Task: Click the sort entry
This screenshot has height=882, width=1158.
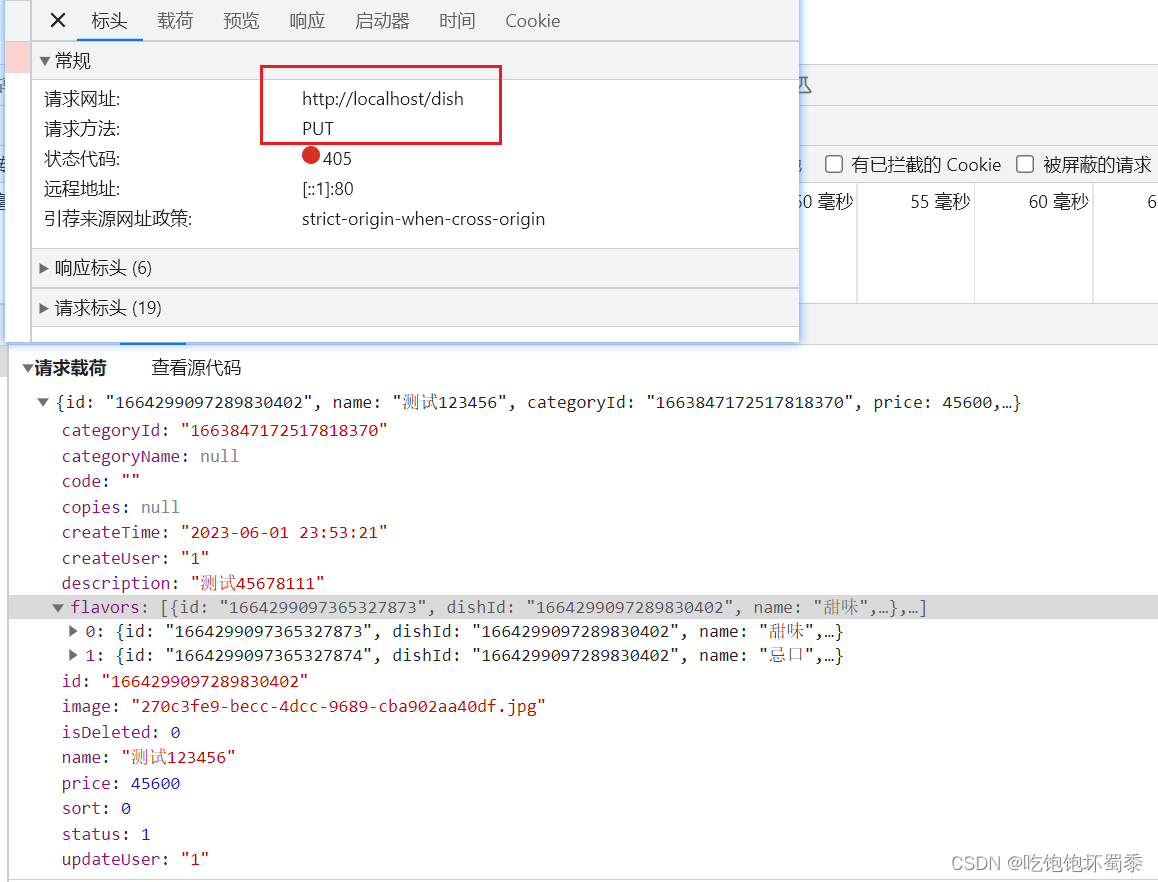Action: [x=97, y=809]
